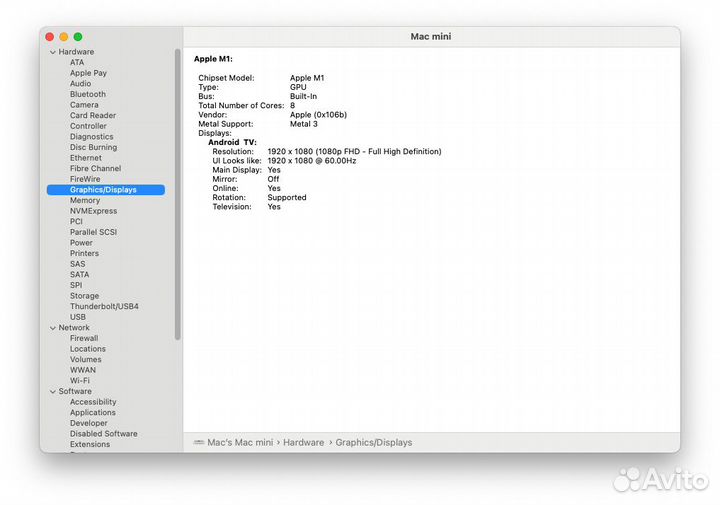
Task: Collapse the Hardware section chevron
Action: (53, 52)
